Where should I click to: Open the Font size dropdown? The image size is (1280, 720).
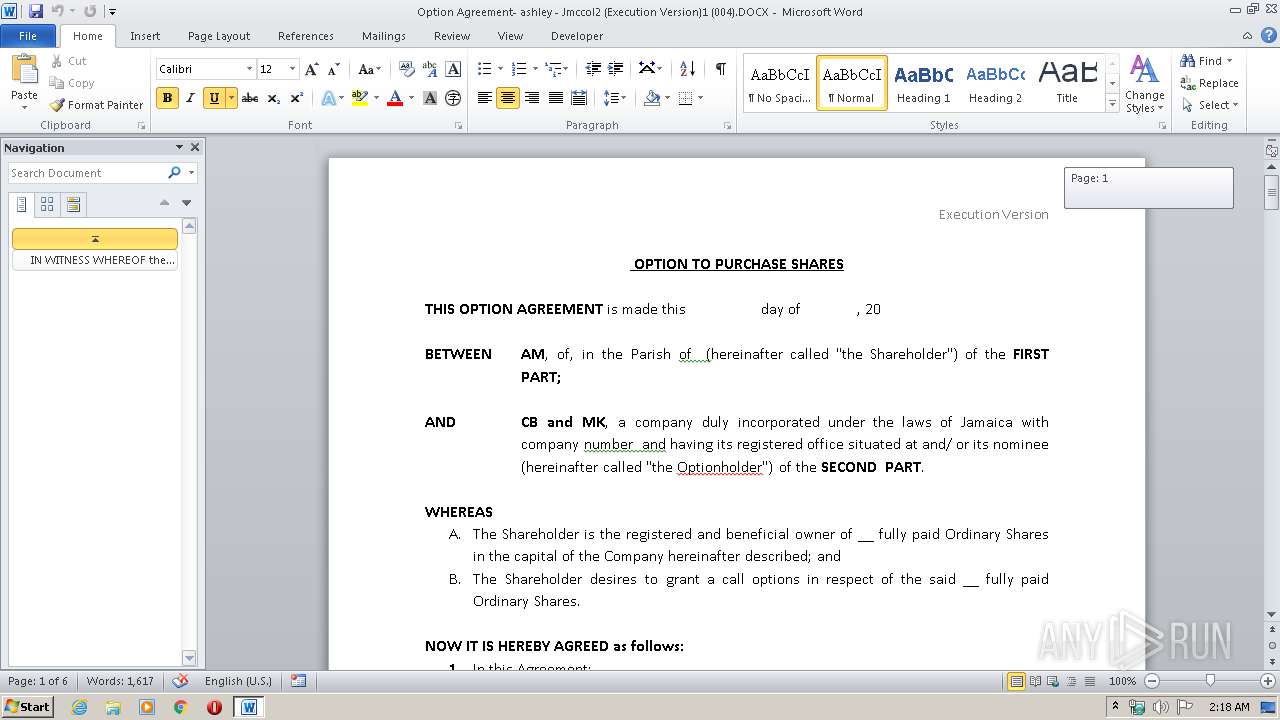[292, 69]
